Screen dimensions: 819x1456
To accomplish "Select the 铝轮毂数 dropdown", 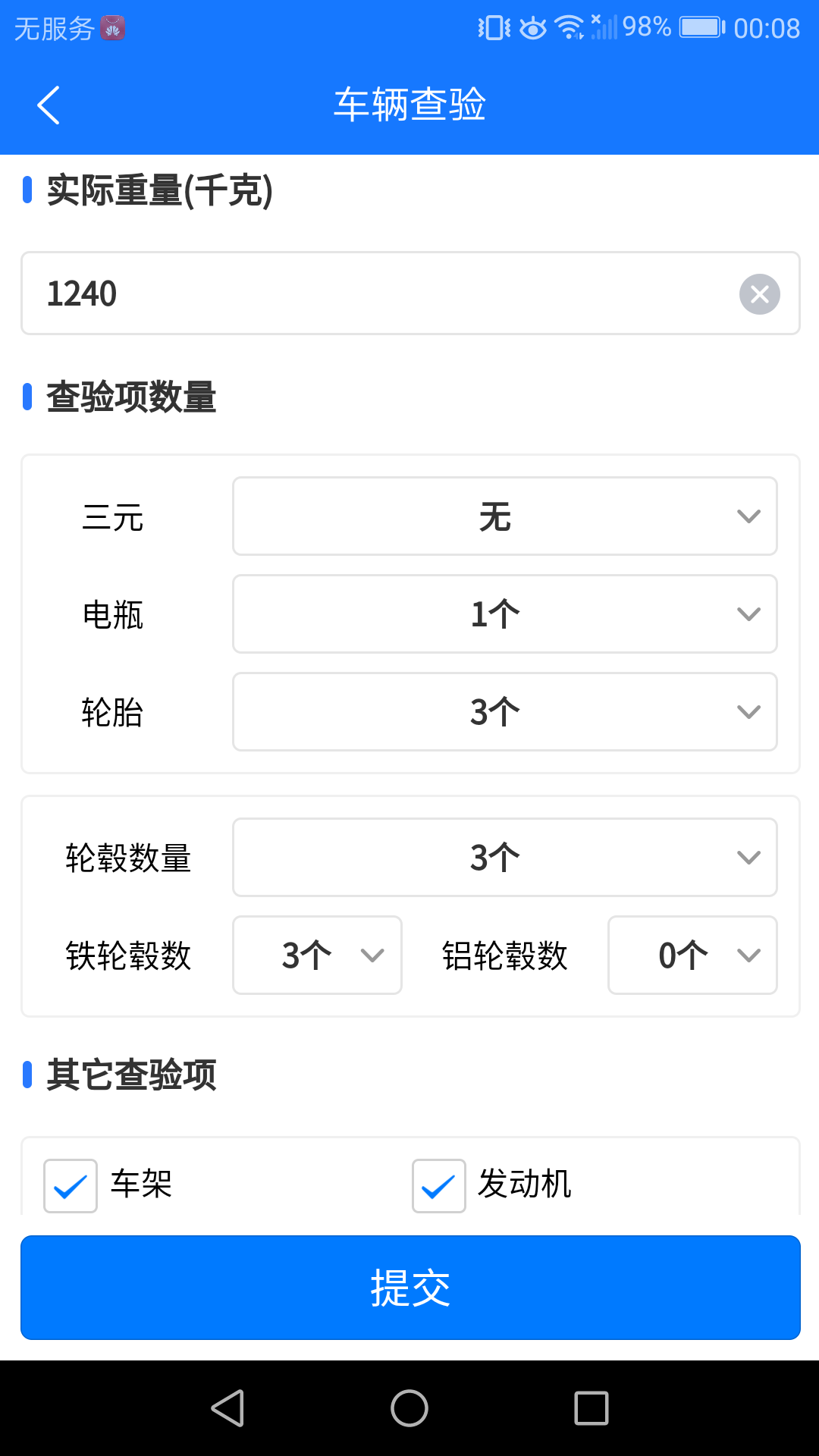I will coord(692,955).
